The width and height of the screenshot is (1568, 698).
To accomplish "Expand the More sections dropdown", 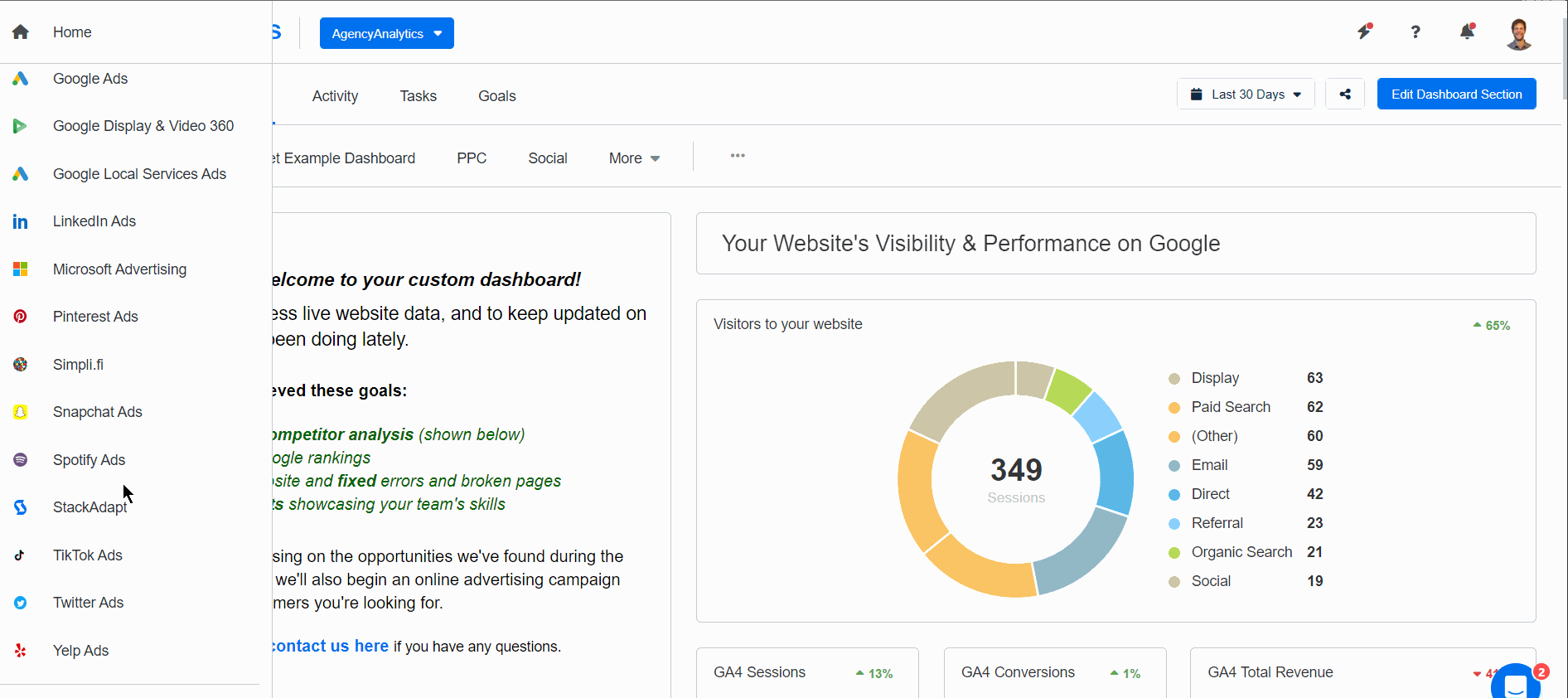I will [635, 158].
